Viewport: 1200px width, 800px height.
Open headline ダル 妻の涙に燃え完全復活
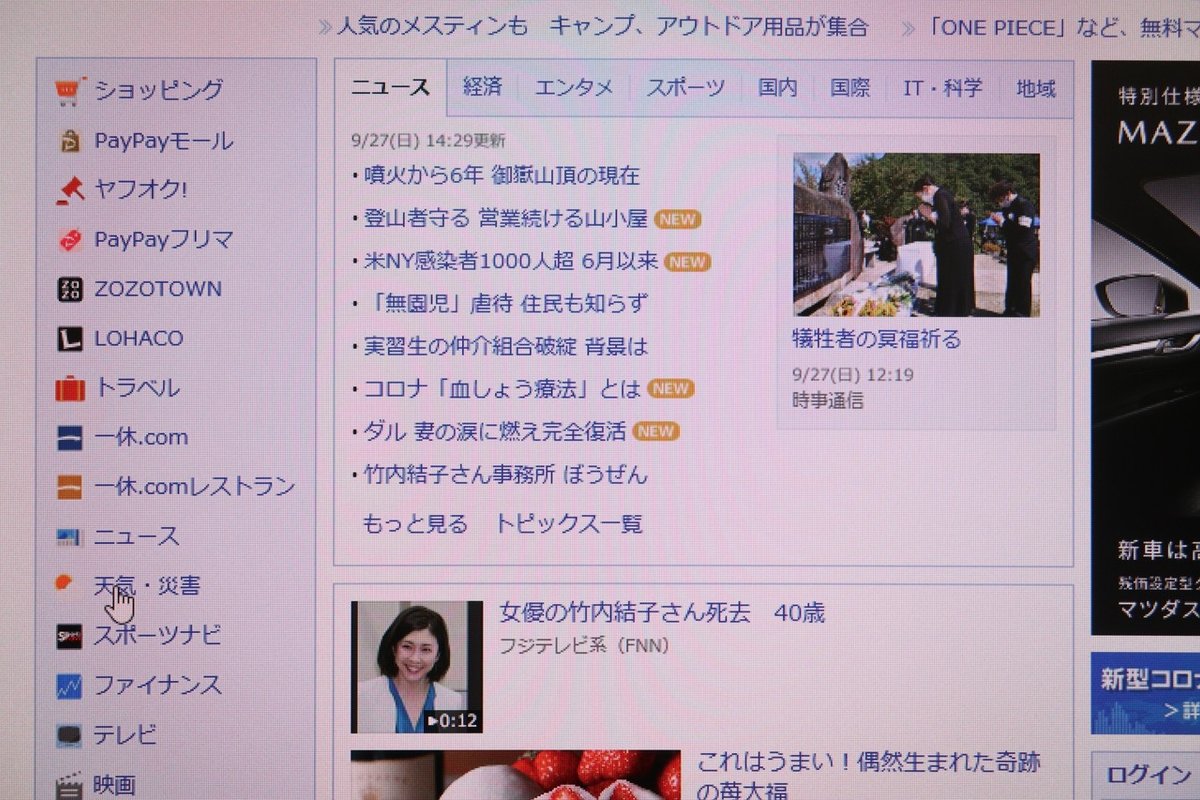[495, 432]
